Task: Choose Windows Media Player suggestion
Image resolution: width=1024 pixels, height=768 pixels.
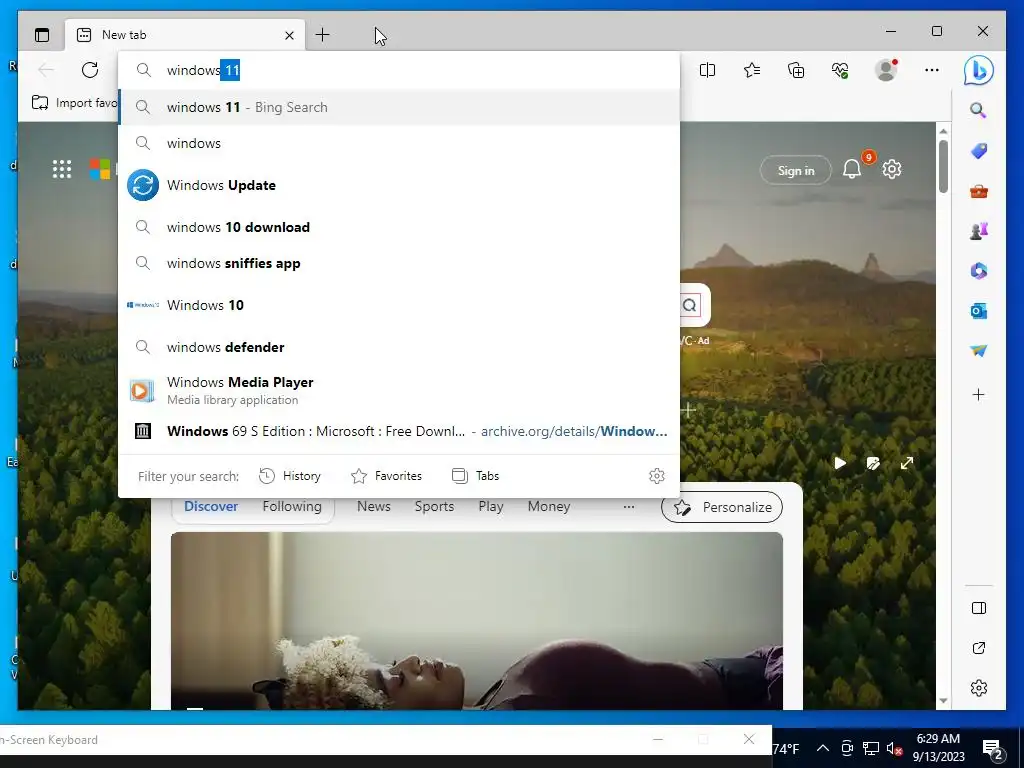Action: (x=399, y=390)
